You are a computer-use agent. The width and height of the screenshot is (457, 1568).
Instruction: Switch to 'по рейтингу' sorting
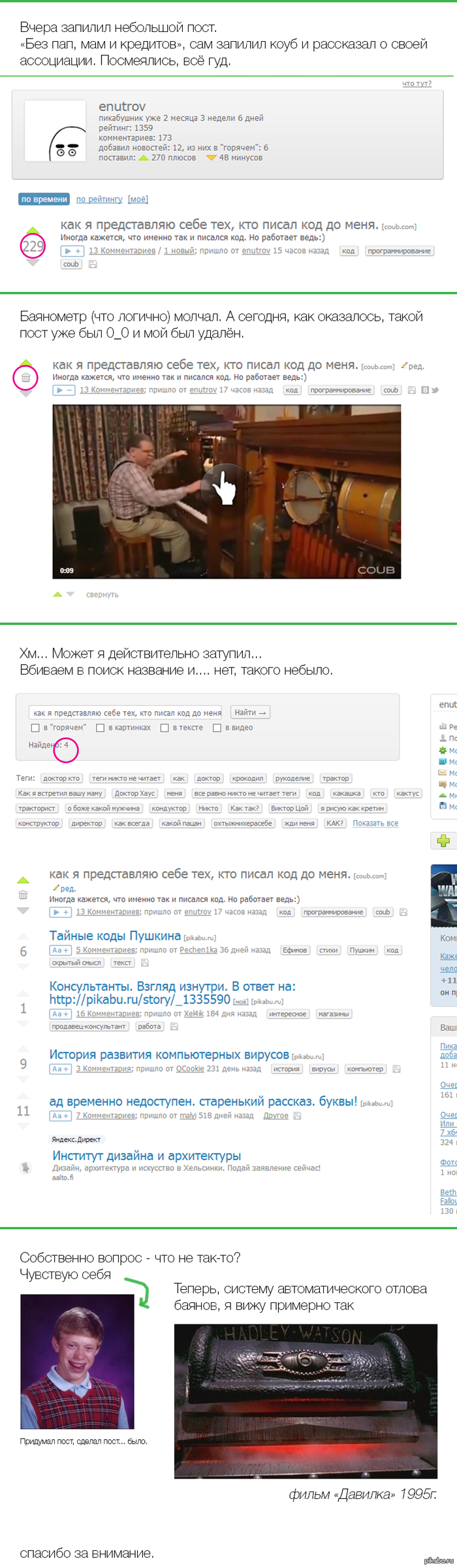point(99,199)
